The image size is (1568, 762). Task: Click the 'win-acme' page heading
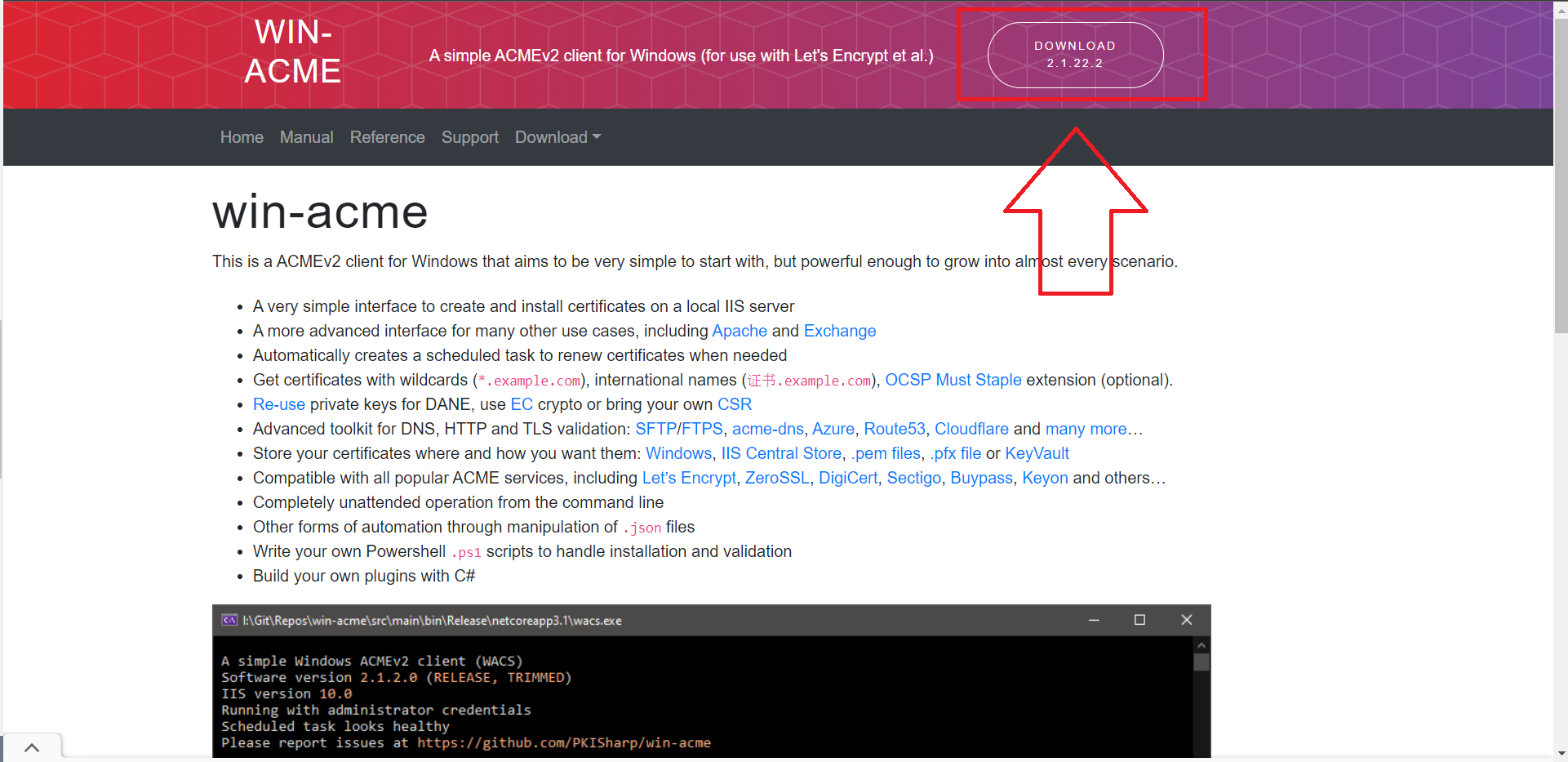(320, 212)
